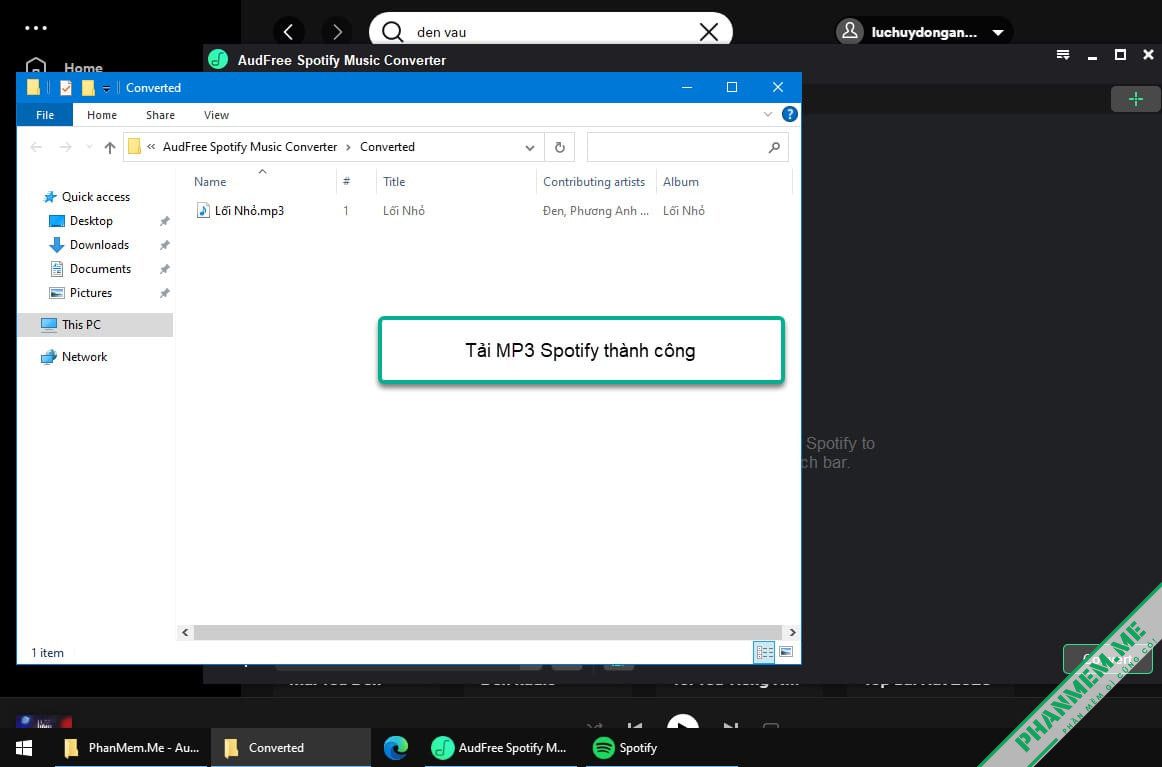Screen dimensions: 1162x767
Task: Click Spotify play button
Action: click(x=683, y=724)
